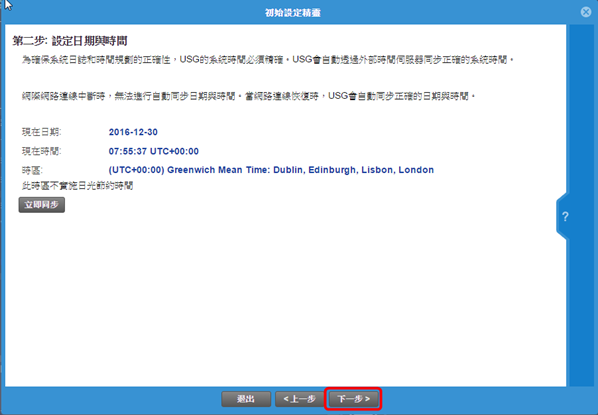Click the blue help sidebar strip
The width and height of the screenshot is (598, 415).
(582, 114)
